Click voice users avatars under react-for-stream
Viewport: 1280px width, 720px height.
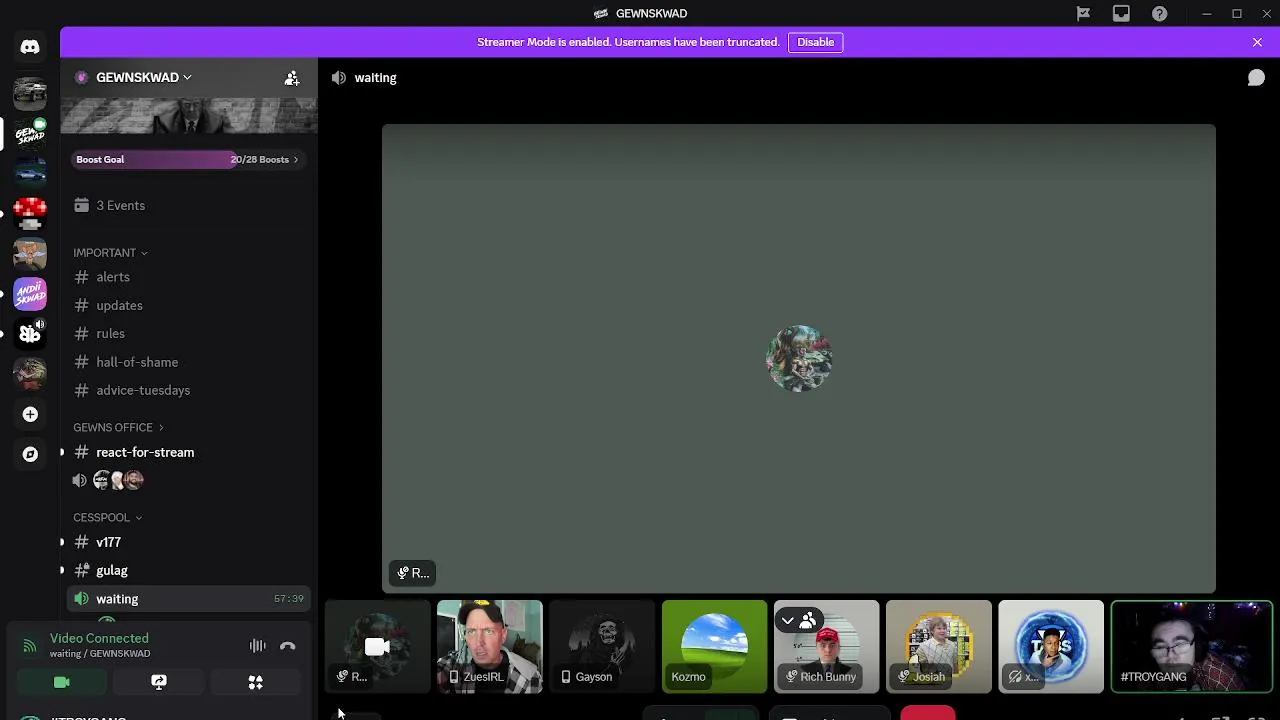tap(119, 480)
